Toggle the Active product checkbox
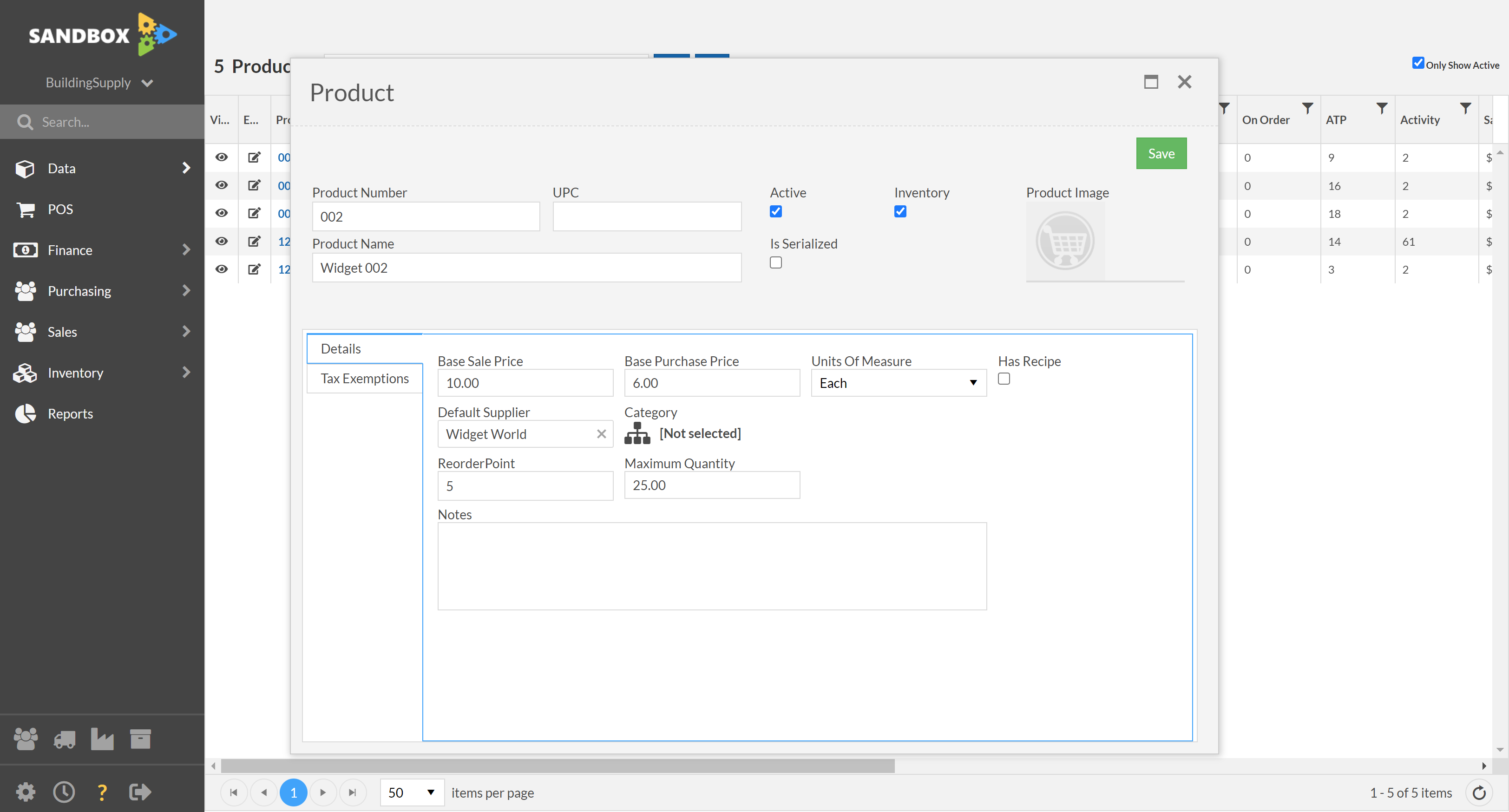 [776, 211]
